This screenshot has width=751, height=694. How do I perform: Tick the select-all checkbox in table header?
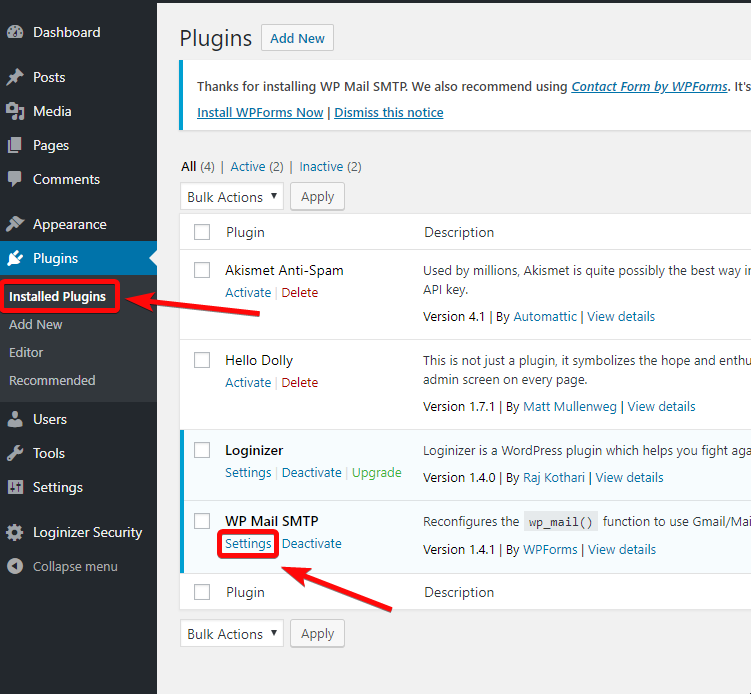click(x=202, y=232)
